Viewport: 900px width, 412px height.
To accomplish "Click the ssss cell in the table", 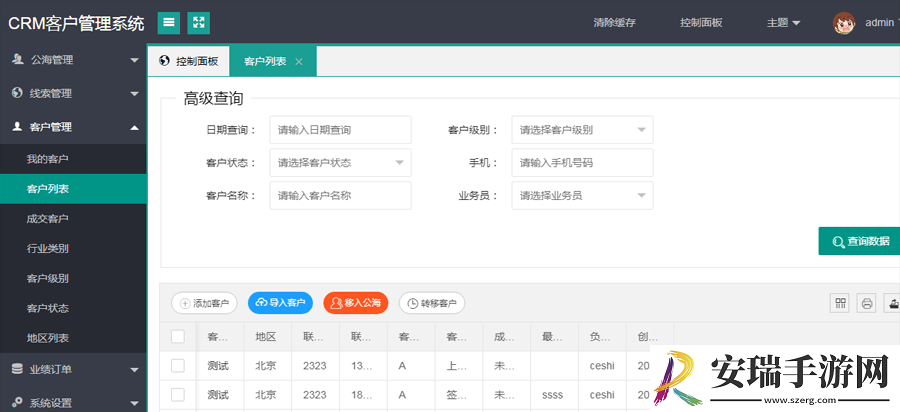I will coord(552,395).
